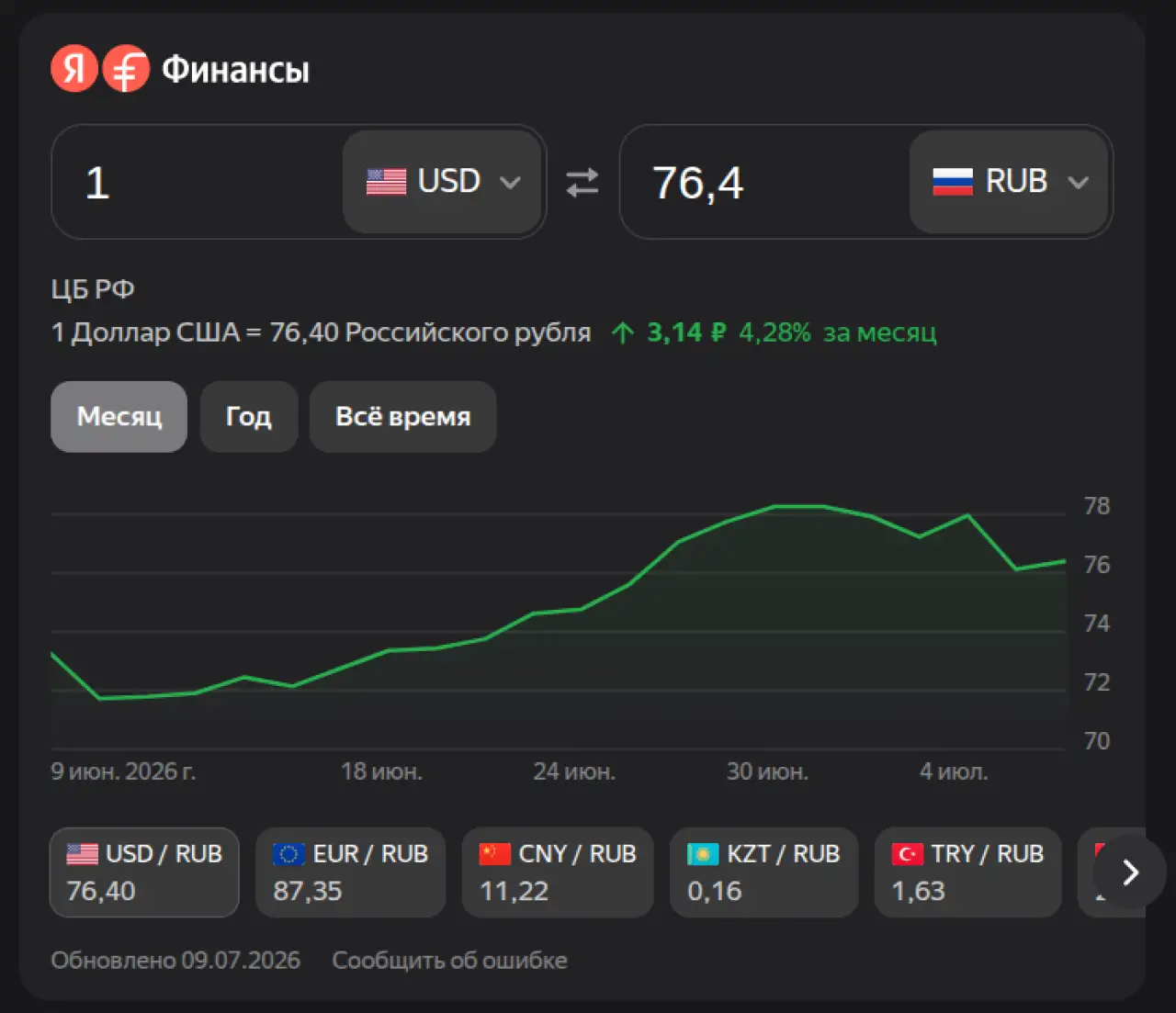Click the "9 июн. 2026 г." axis label
Screen dimensions: 1176x1013
point(123,771)
